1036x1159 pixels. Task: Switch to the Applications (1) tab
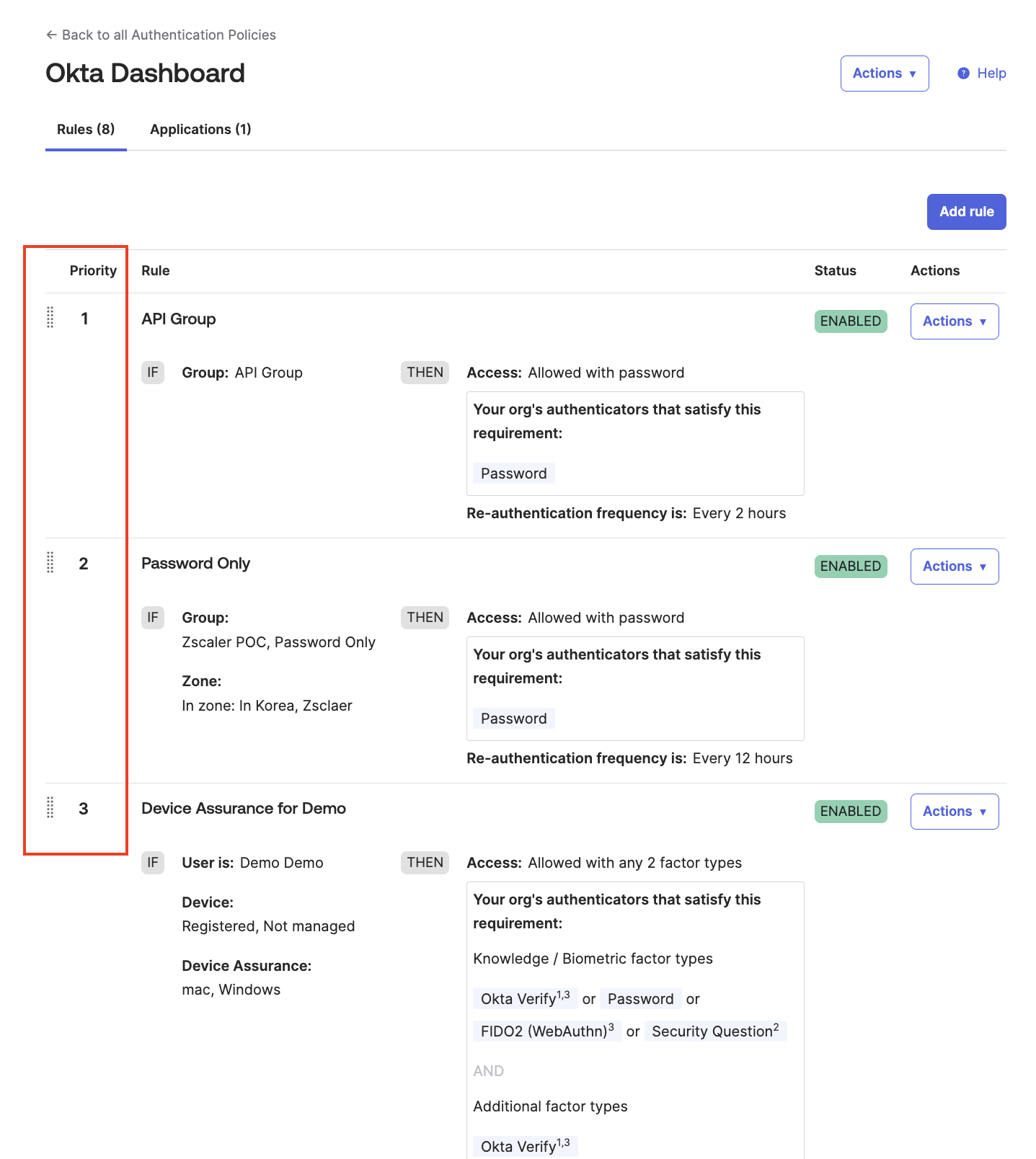[200, 129]
